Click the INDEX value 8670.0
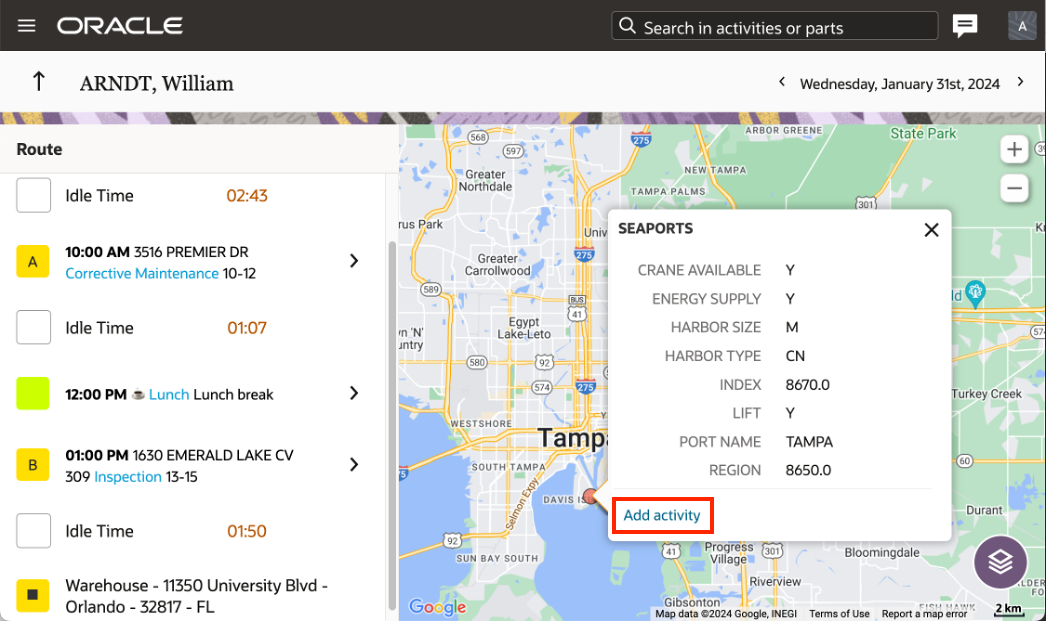 [808, 385]
